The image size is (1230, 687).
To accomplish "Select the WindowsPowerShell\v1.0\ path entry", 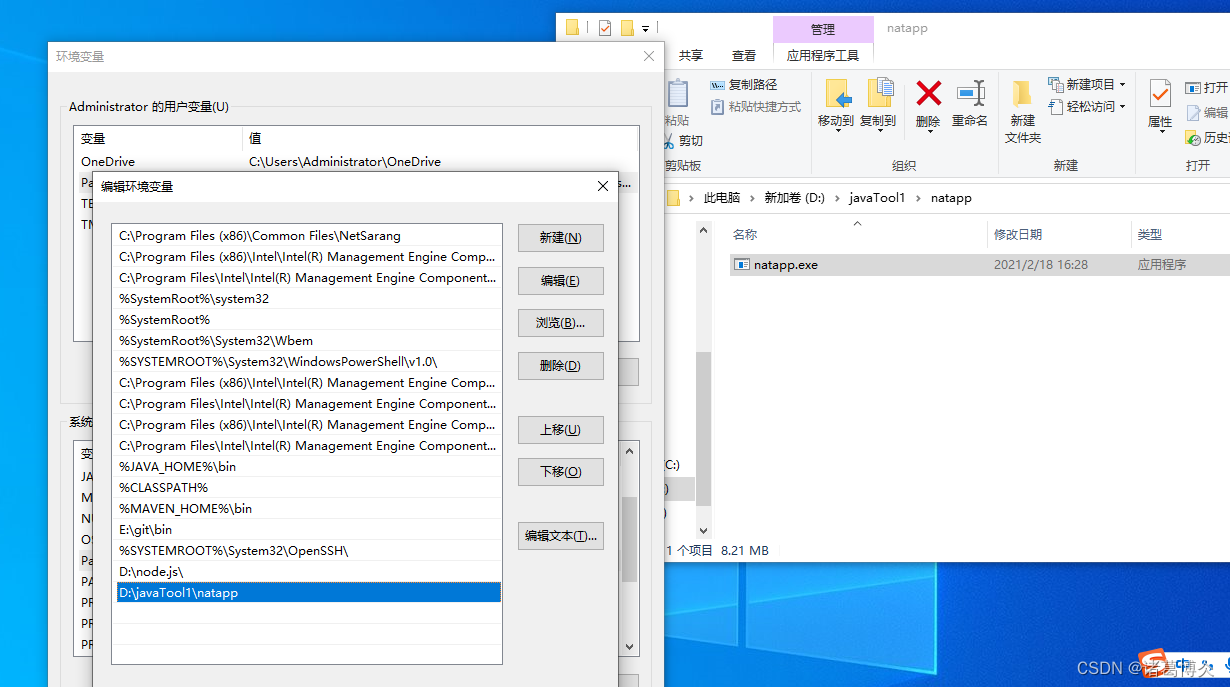I will [307, 362].
